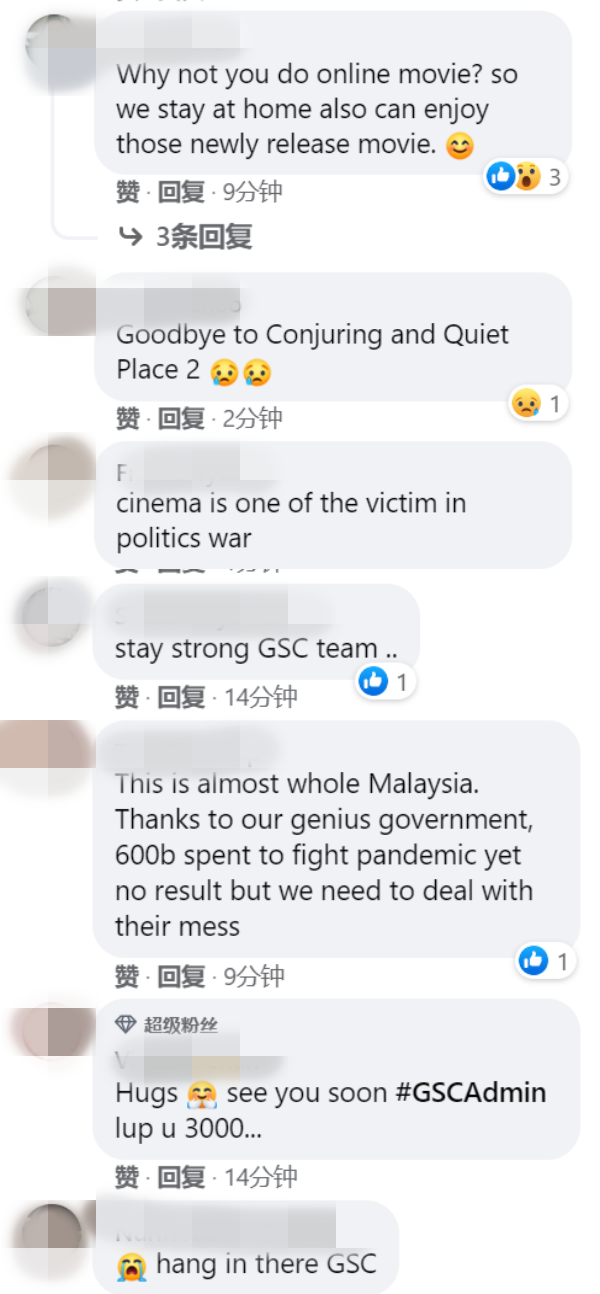Like the Hugs see you soon comment

pos(127,1177)
